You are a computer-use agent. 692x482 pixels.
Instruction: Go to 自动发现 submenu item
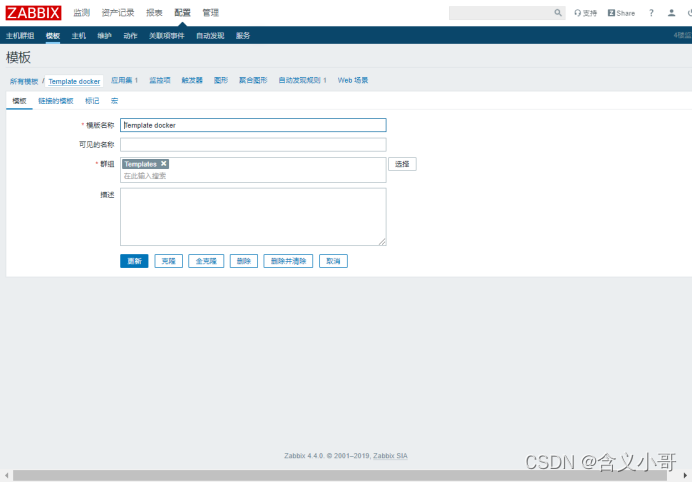[210, 36]
